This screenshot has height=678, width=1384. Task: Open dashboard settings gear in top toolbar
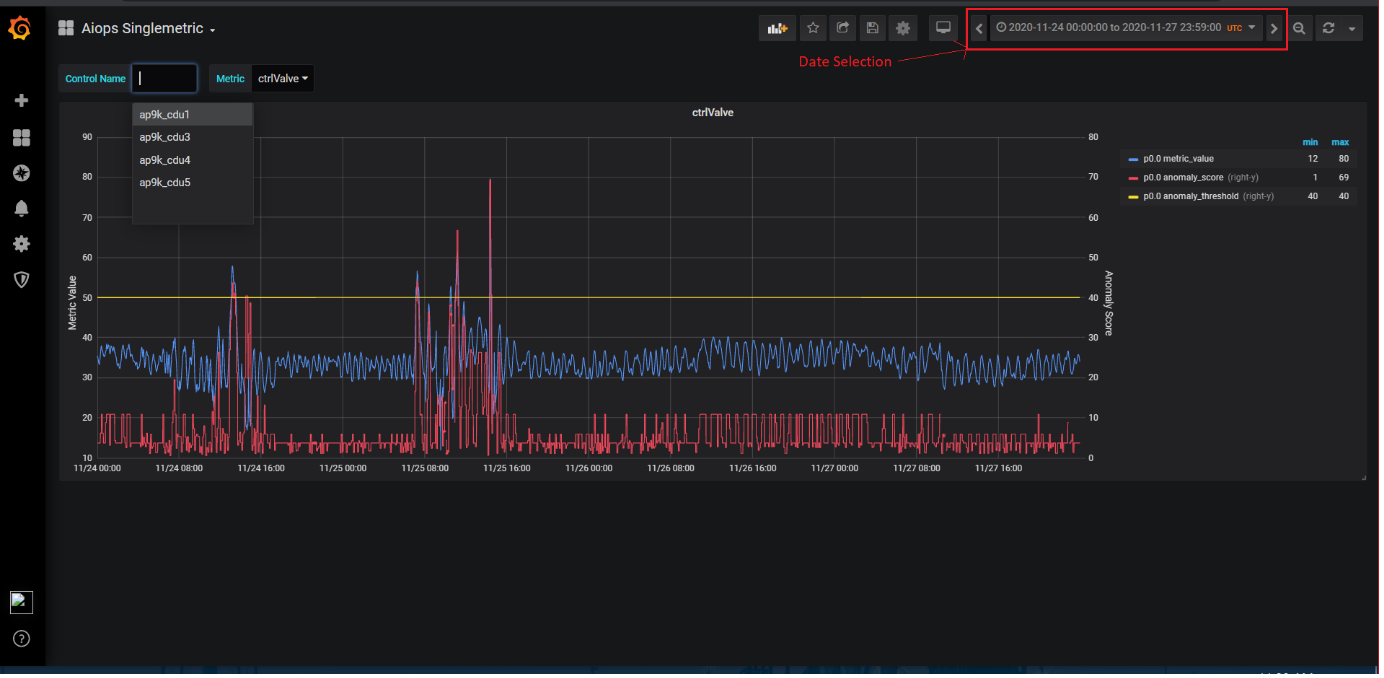tap(903, 29)
